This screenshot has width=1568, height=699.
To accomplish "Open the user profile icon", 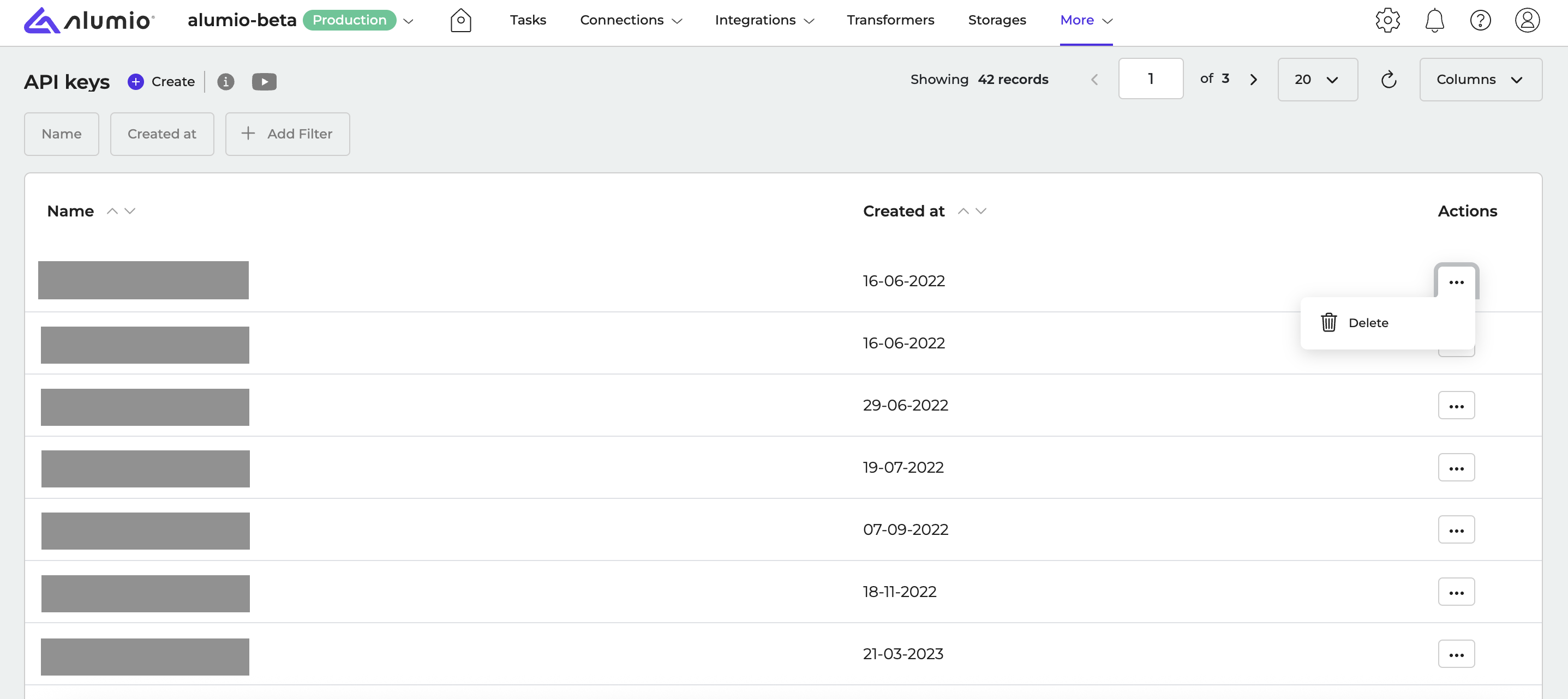I will (1527, 20).
